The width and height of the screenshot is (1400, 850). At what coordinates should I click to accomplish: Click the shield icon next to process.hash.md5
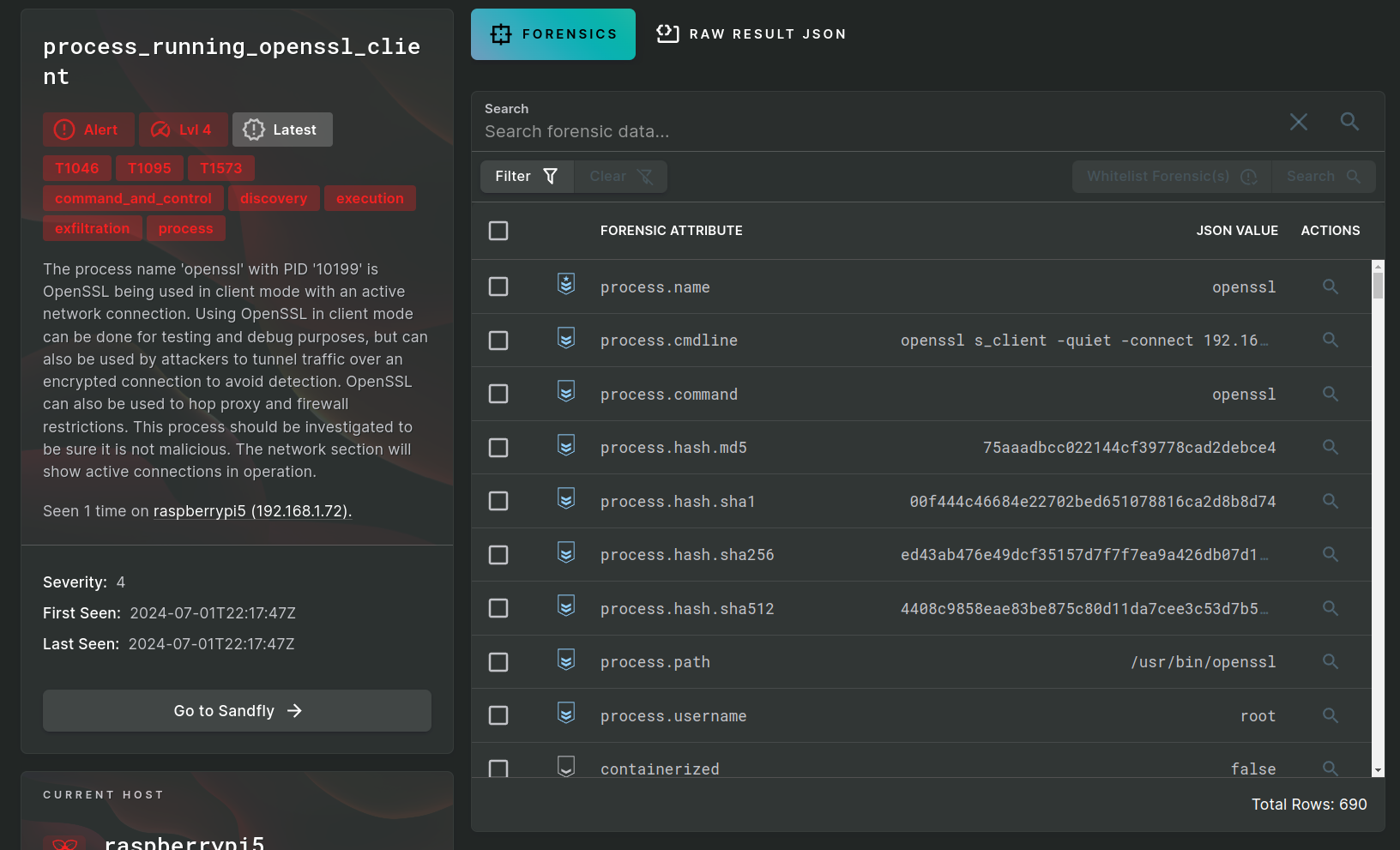point(566,445)
